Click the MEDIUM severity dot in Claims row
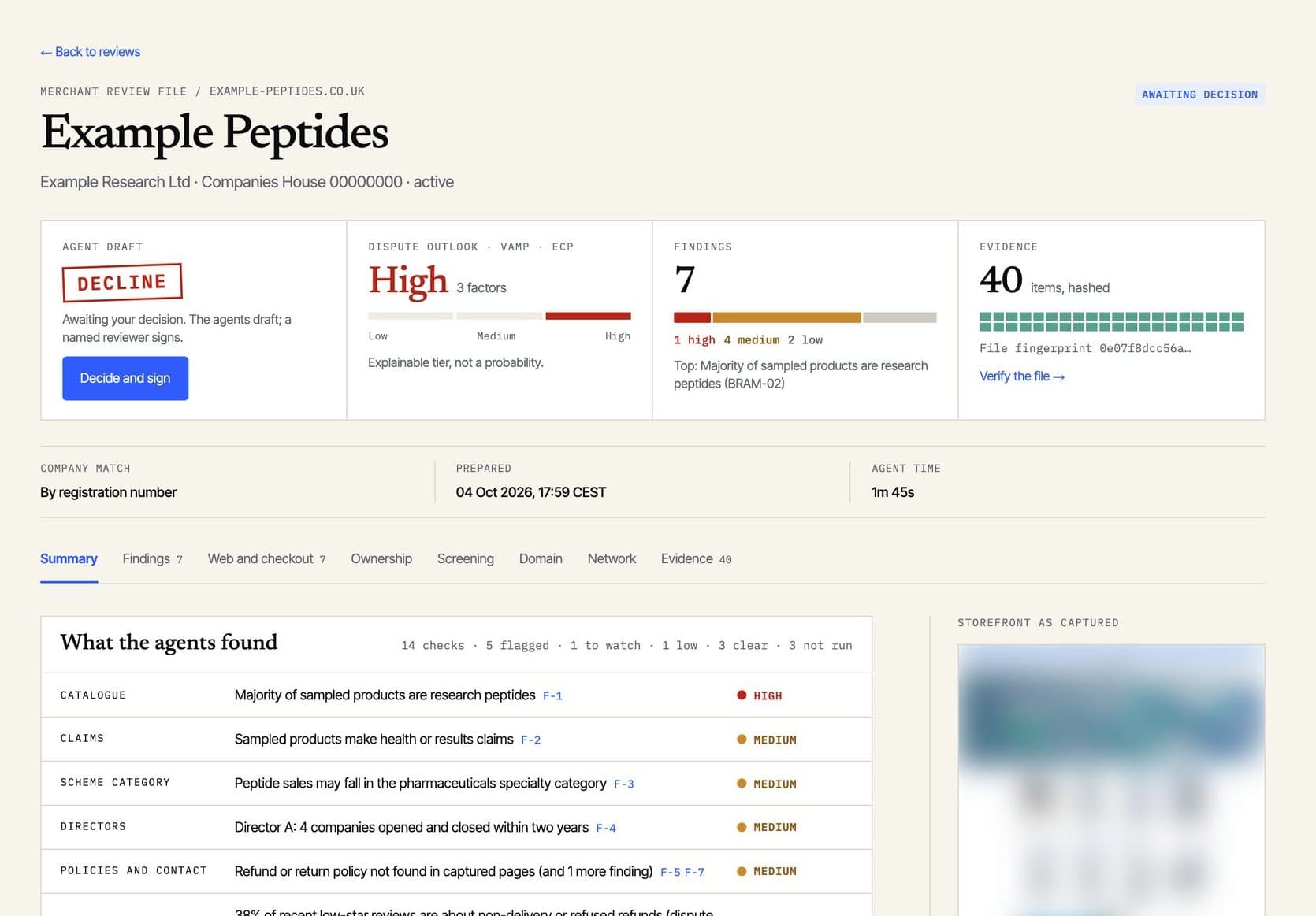 click(742, 739)
